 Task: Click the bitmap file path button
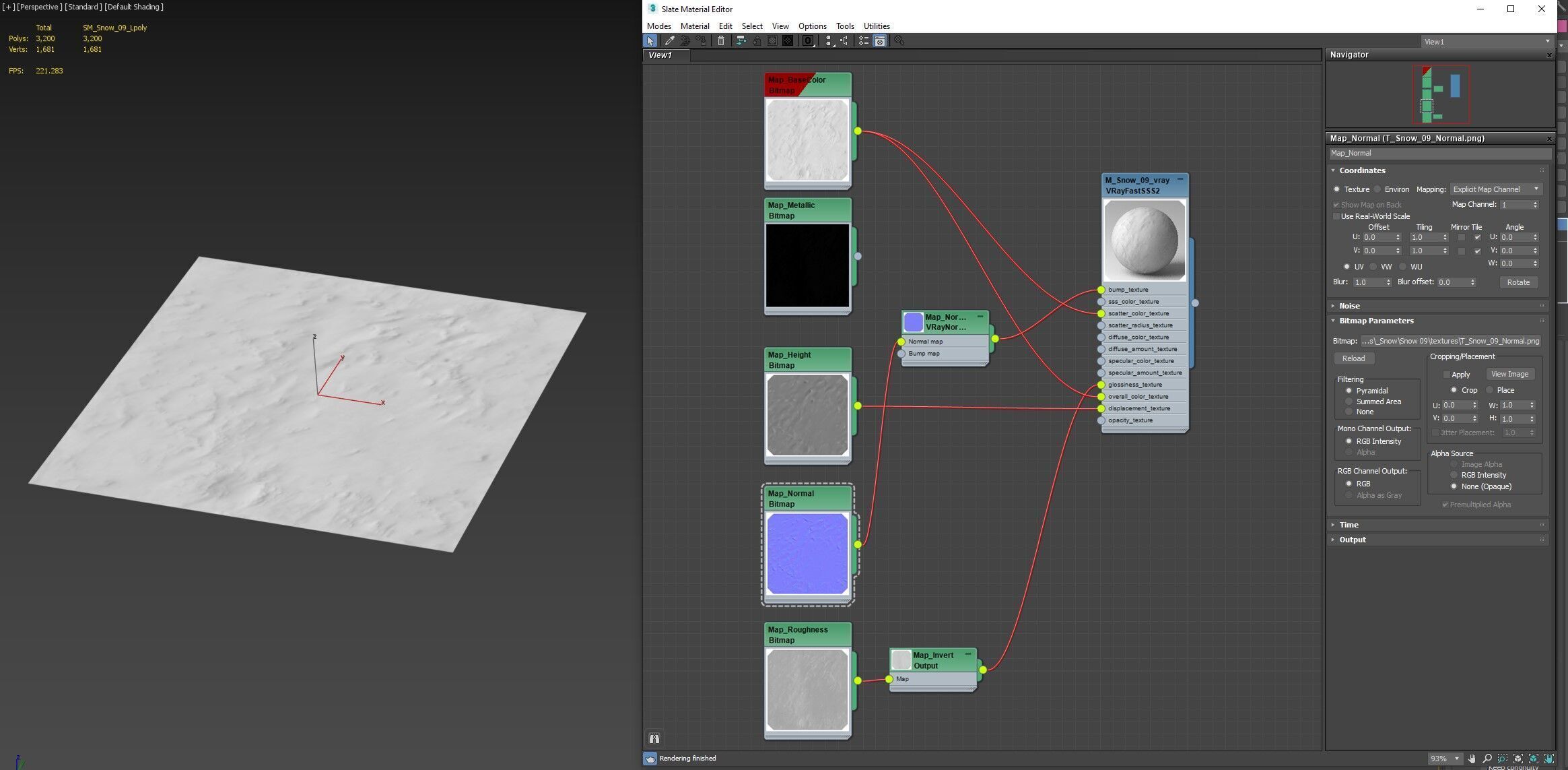(x=1450, y=341)
